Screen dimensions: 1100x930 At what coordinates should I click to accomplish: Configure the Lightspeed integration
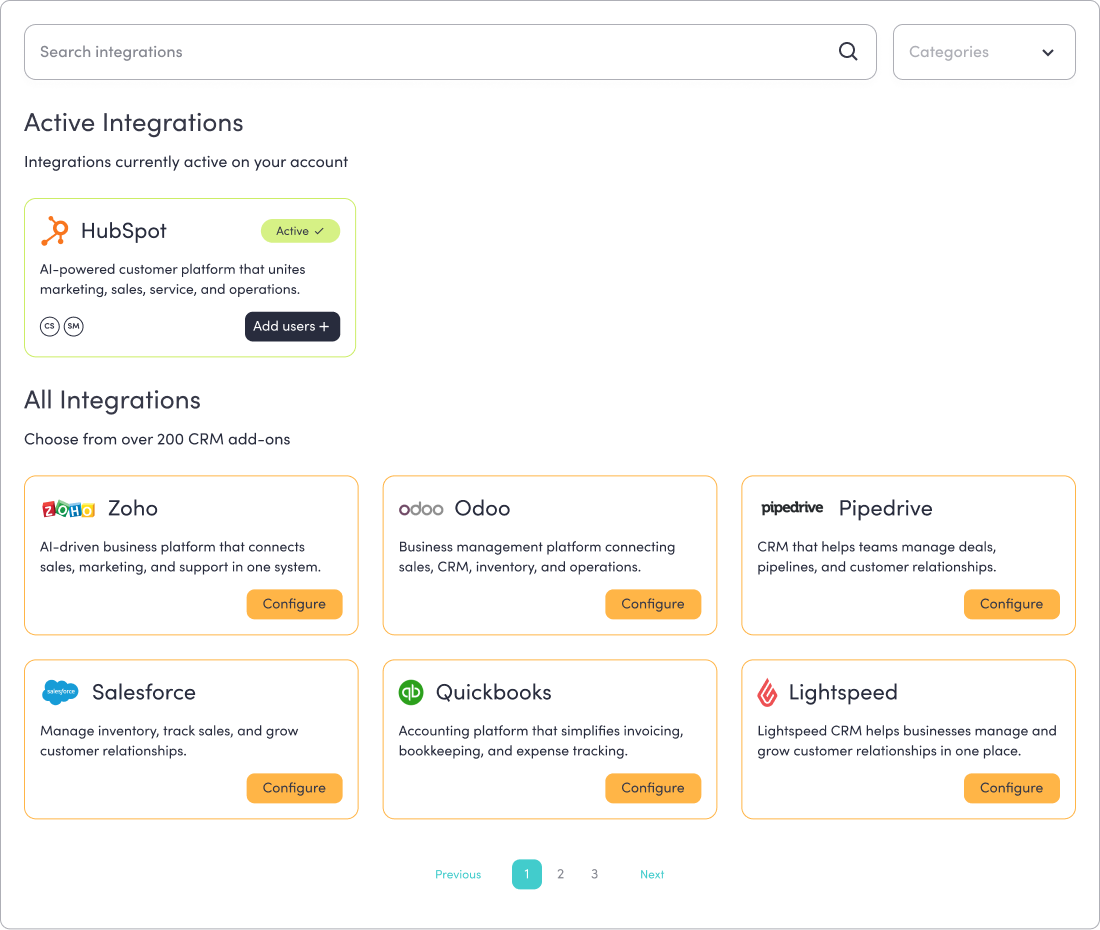click(1011, 788)
